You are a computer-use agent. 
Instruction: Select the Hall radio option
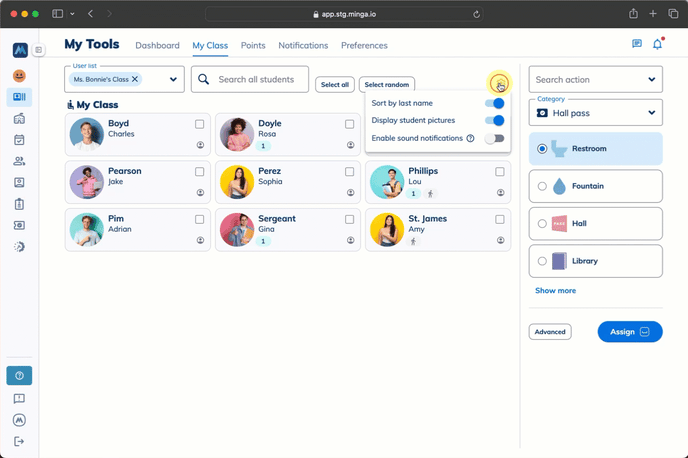[x=542, y=224]
